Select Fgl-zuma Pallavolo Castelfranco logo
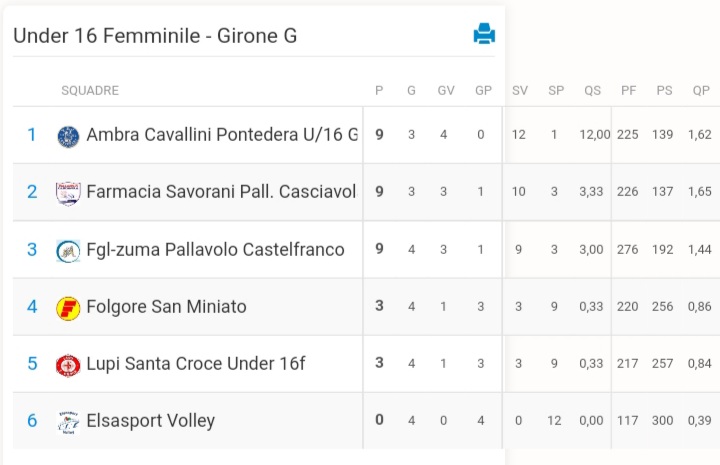 pyautogui.click(x=68, y=251)
